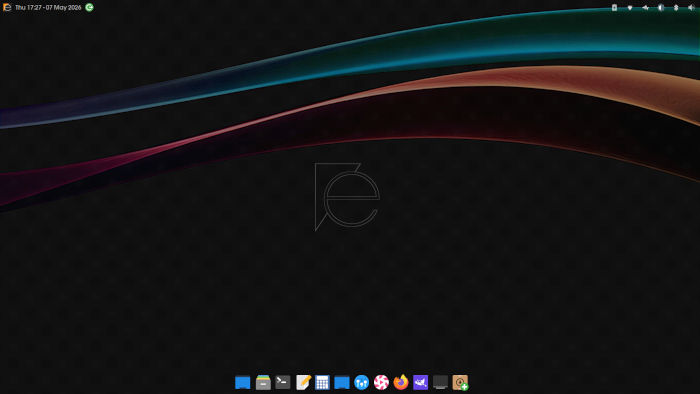Click the dark monitor icon in the dock
700x394 pixels.
click(x=440, y=382)
